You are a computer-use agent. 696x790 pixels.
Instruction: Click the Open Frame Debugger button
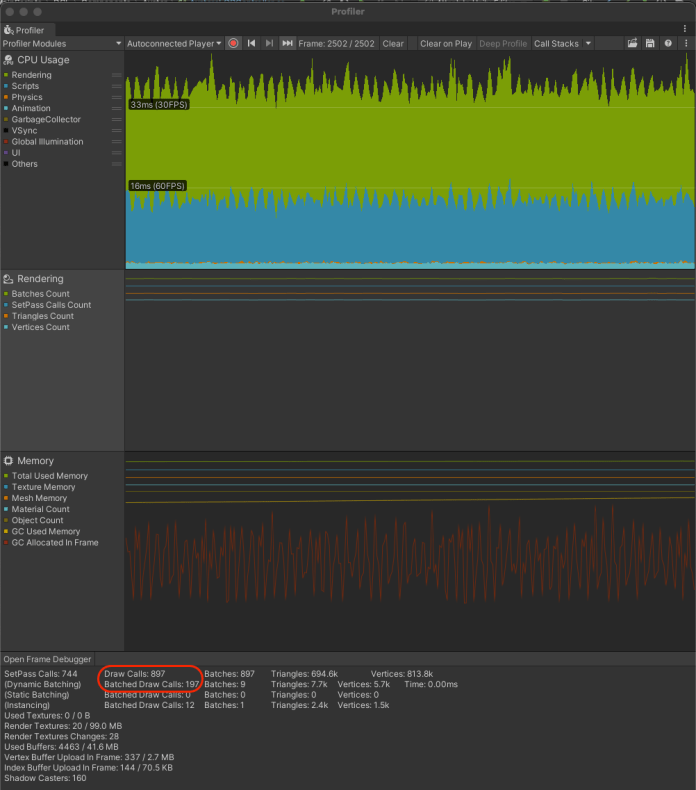coord(47,659)
